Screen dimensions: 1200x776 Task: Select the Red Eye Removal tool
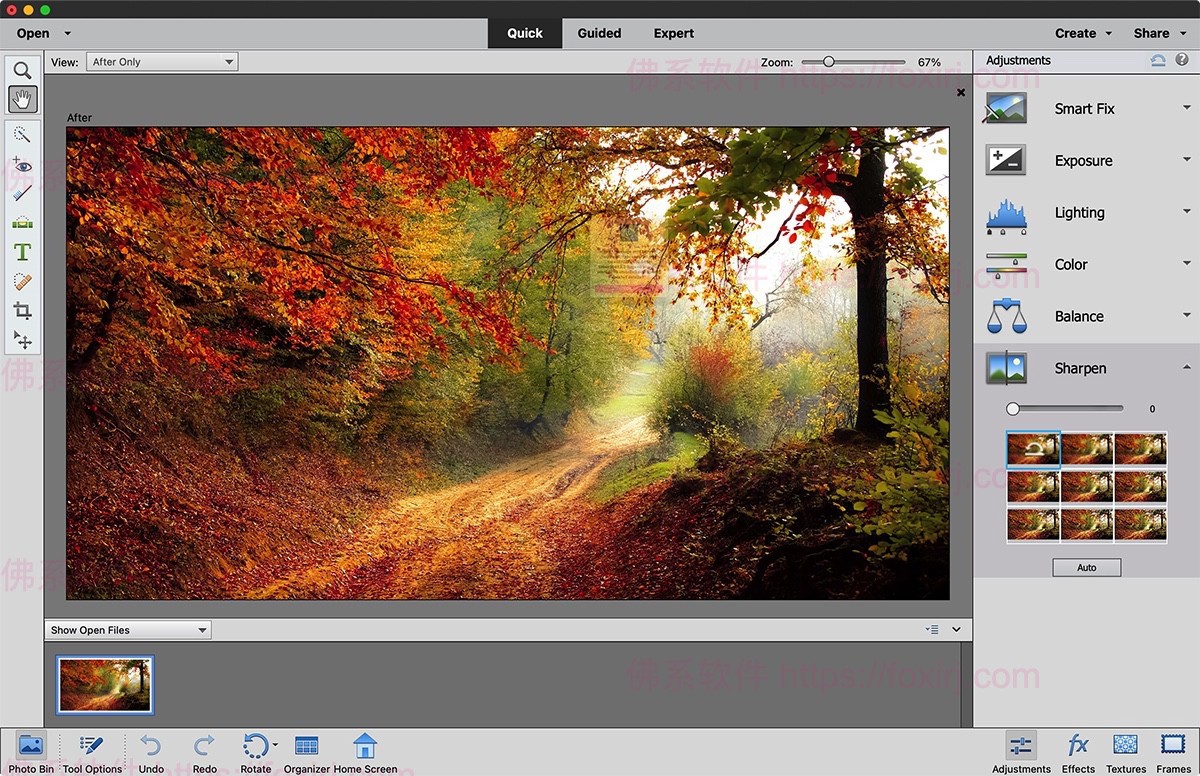[x=22, y=163]
